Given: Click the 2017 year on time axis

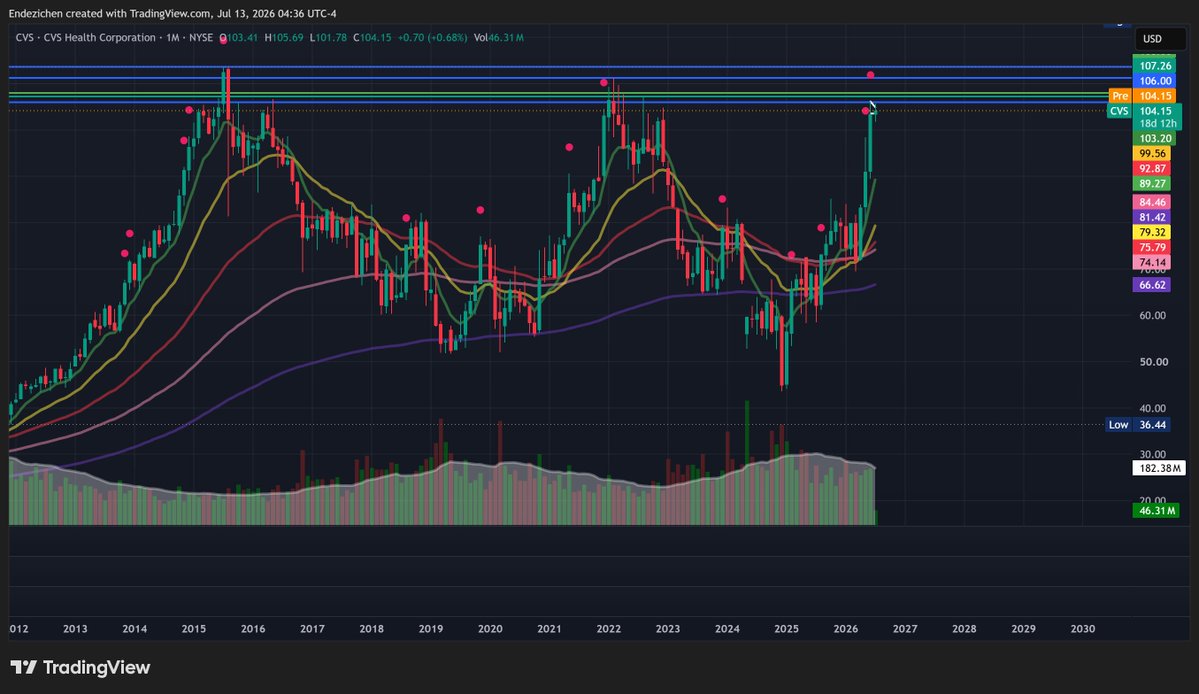Looking at the screenshot, I should point(312,628).
